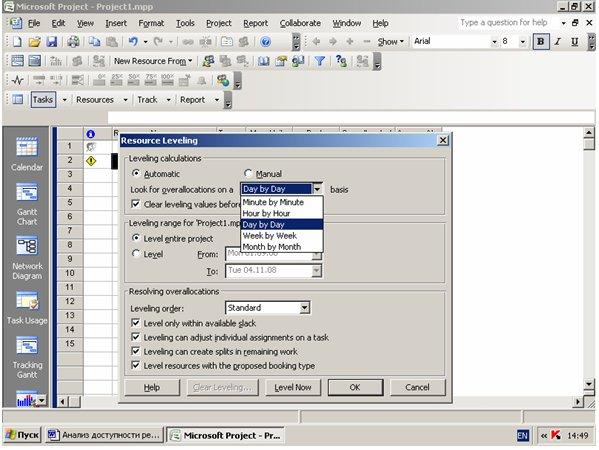Open the Report menu

click(256, 23)
